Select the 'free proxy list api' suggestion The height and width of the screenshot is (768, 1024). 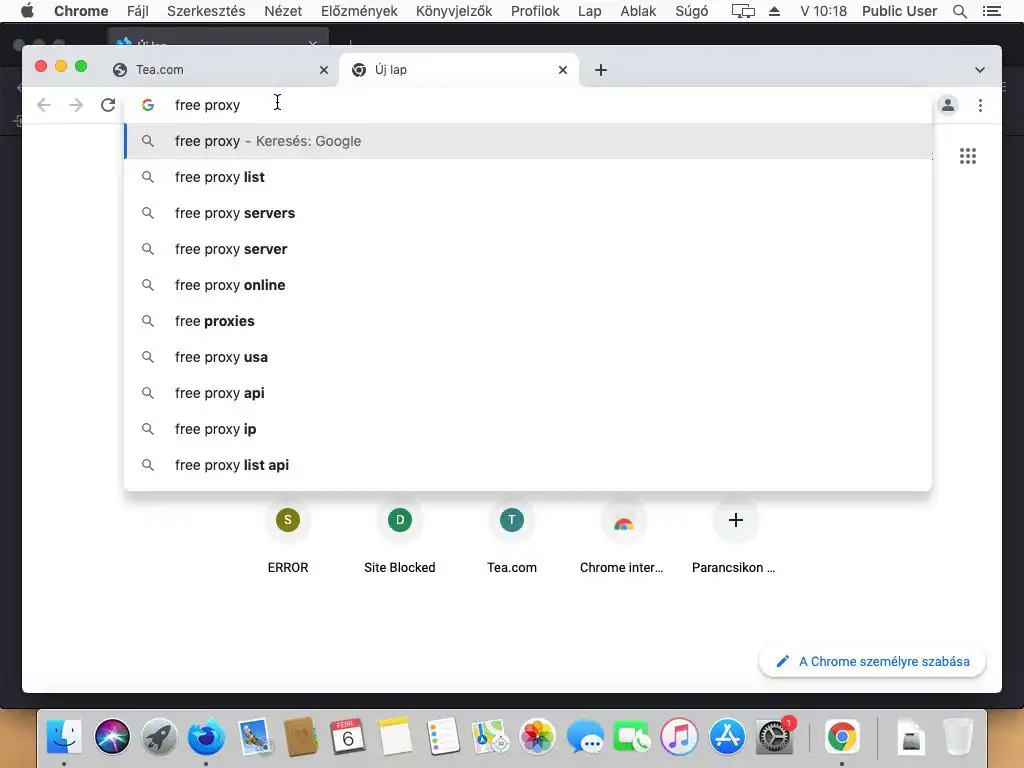click(x=528, y=464)
